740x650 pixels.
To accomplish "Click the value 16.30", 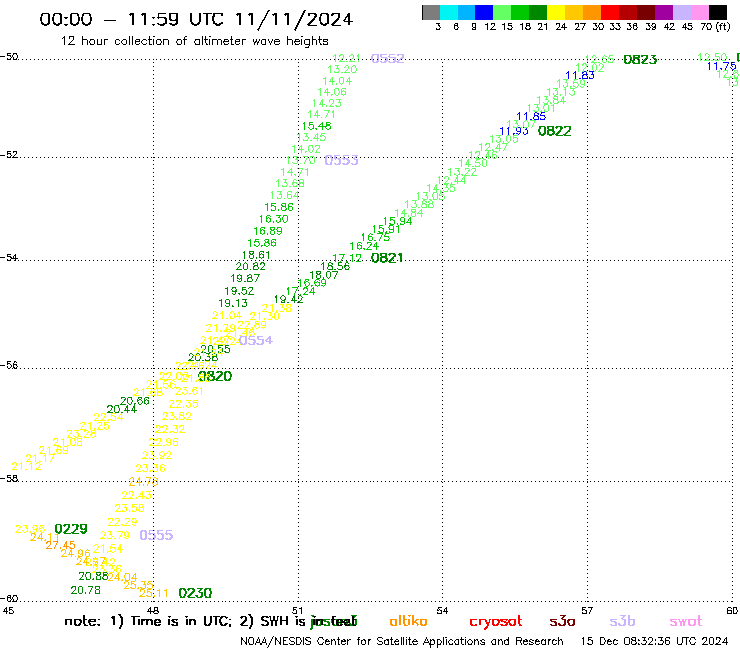I will (274, 219).
